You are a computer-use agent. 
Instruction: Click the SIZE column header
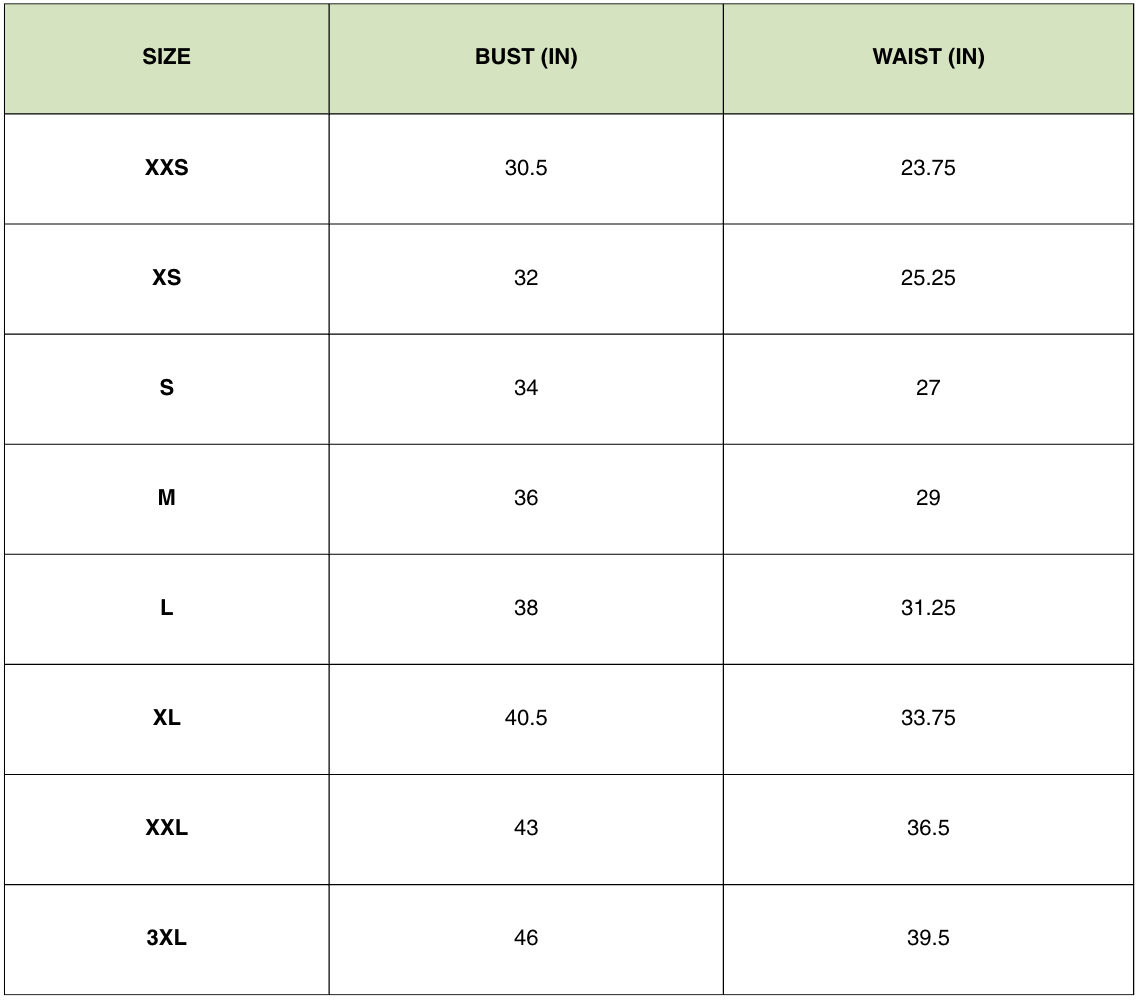point(166,57)
